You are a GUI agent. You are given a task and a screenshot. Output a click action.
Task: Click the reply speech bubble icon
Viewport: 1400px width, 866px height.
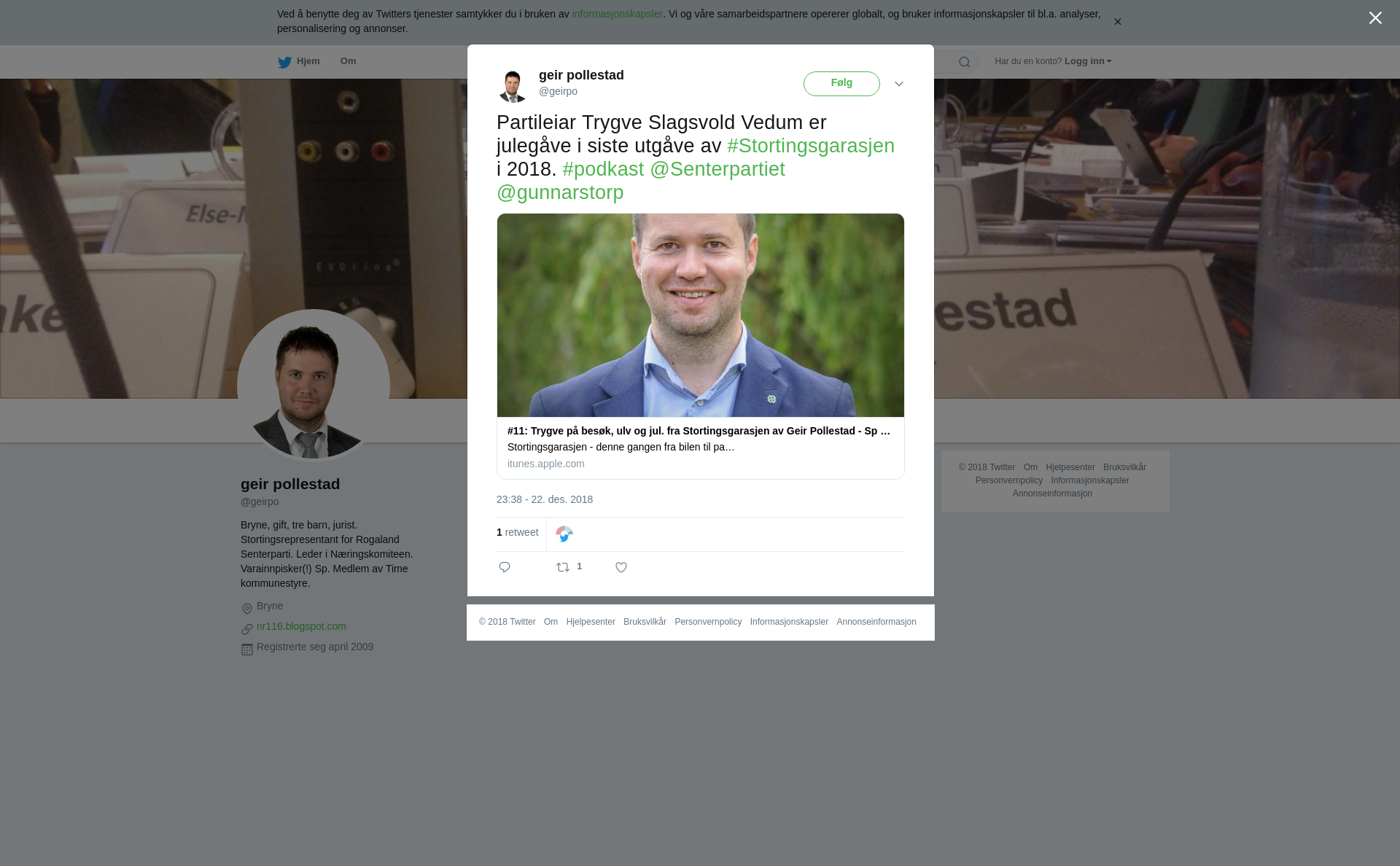[505, 567]
